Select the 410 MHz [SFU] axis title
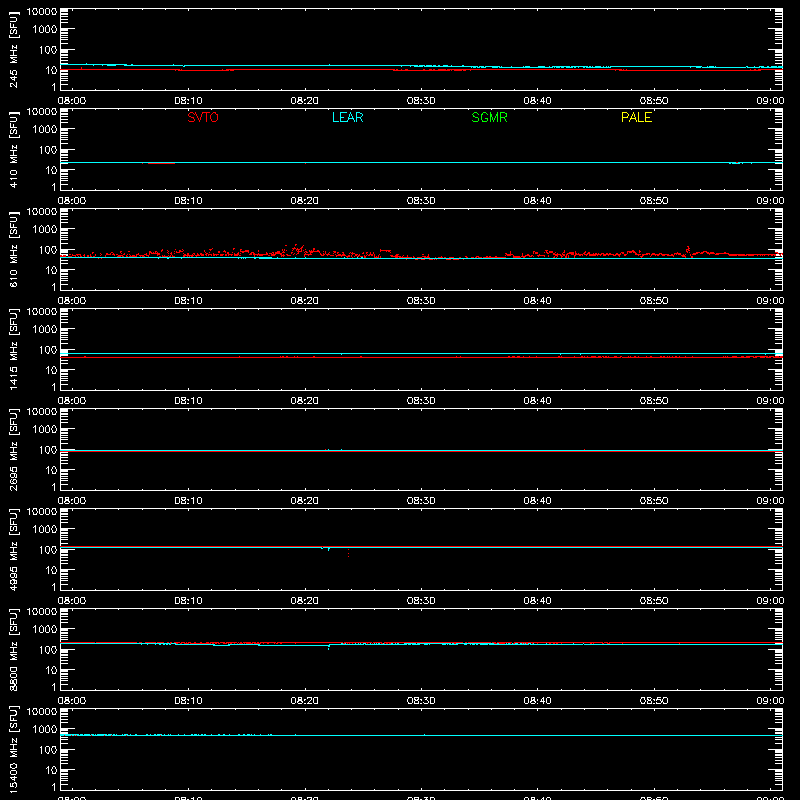The image size is (800, 800). [13, 149]
